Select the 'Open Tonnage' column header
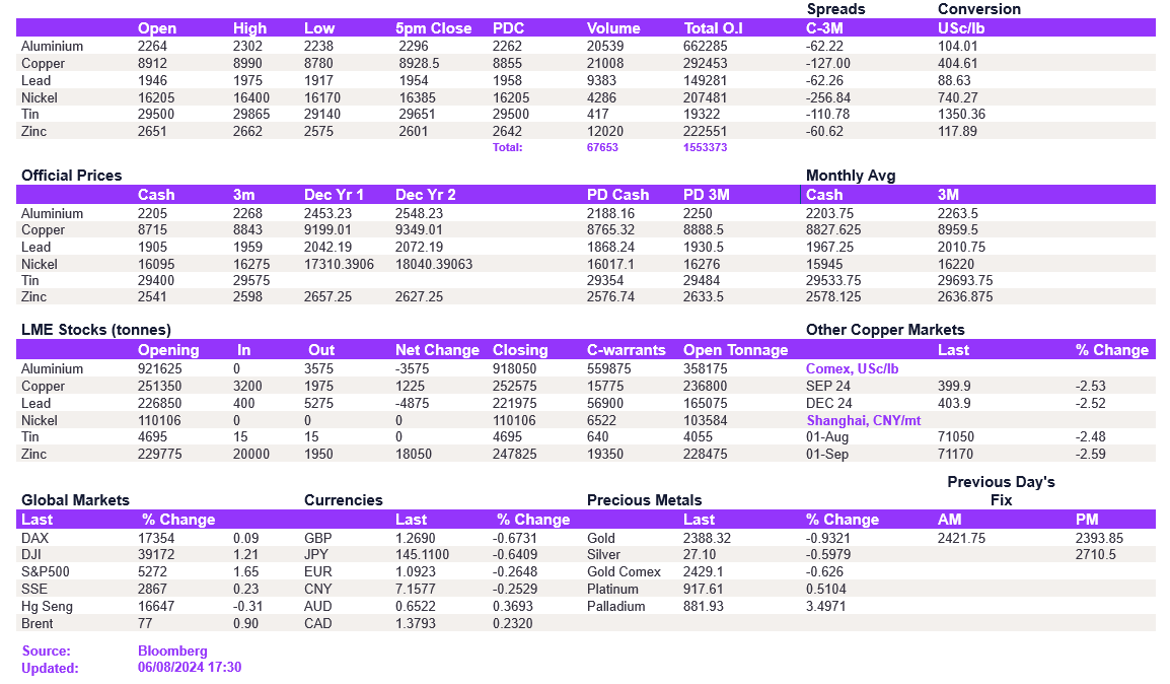This screenshot has width=1170, height=684. pos(735,351)
